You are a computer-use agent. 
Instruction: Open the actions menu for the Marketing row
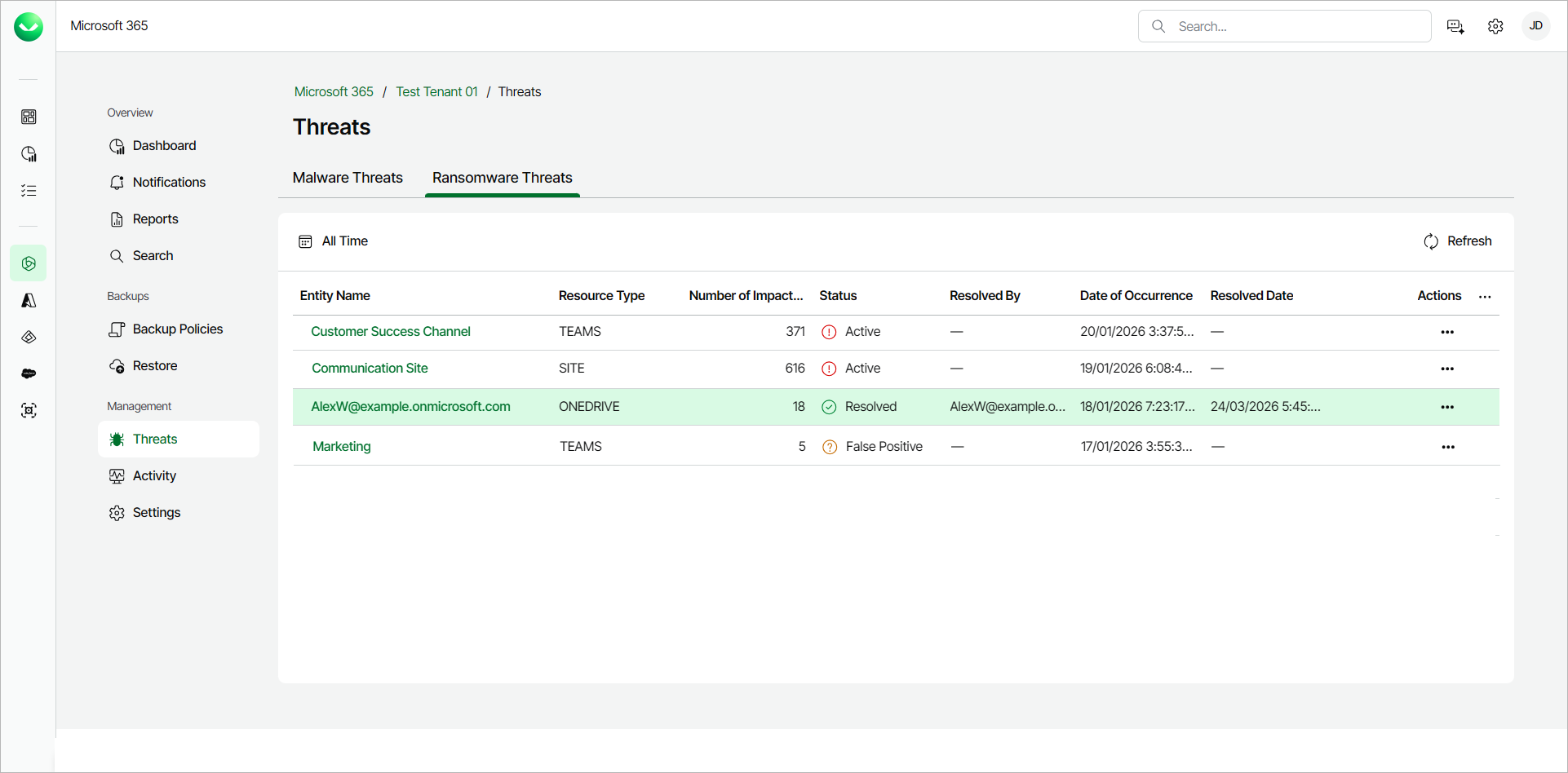coord(1448,447)
